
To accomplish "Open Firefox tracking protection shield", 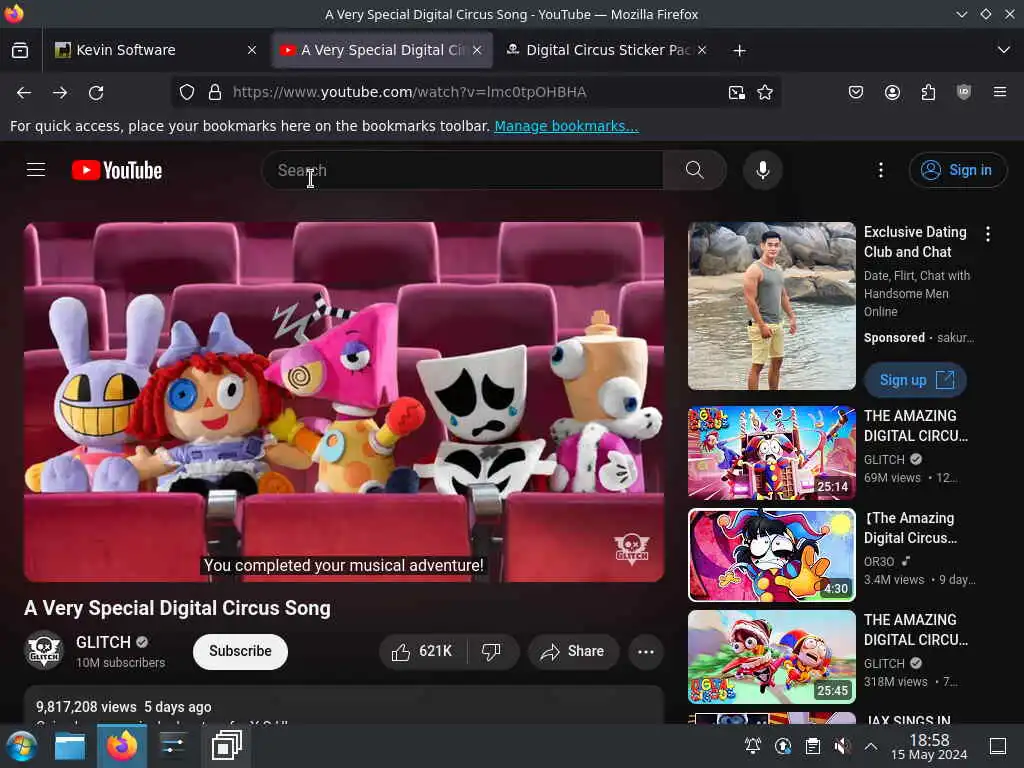I will coord(187,92).
